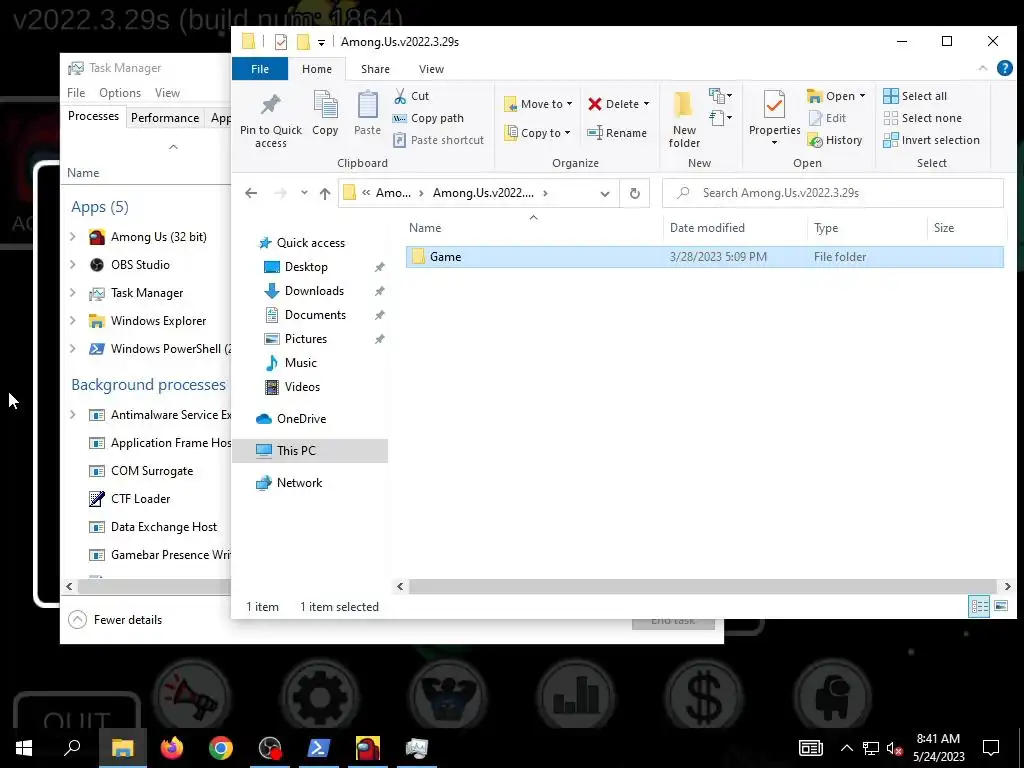
Task: Click the muted volume tray icon
Action: pyautogui.click(x=894, y=748)
